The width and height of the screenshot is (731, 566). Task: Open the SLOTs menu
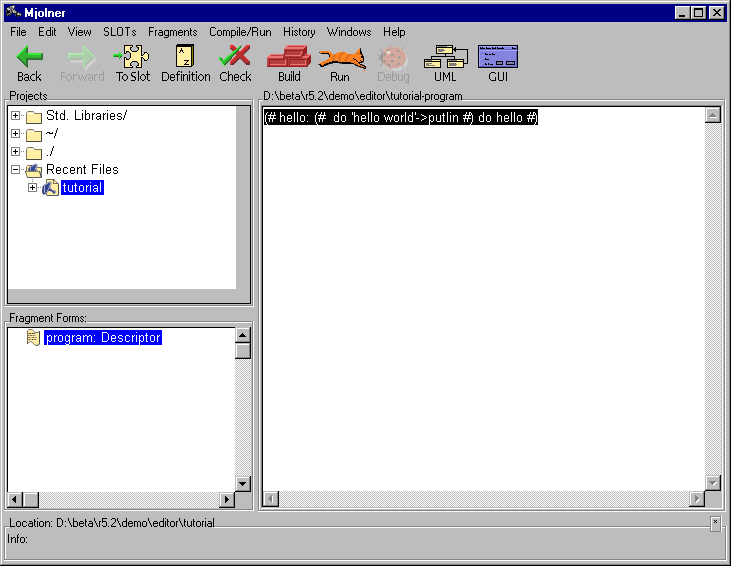tap(119, 32)
